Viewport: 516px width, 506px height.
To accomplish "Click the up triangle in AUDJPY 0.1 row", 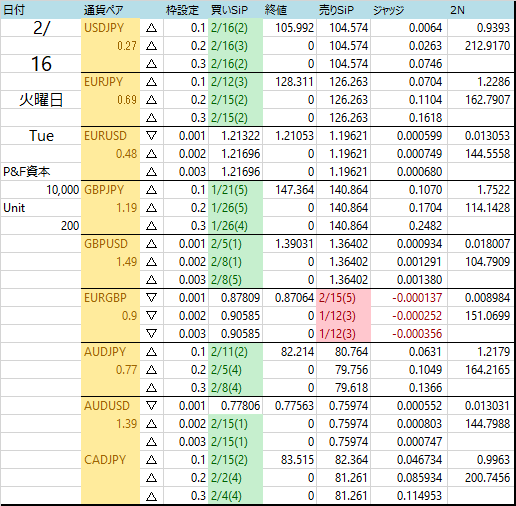I will pyautogui.click(x=152, y=352).
